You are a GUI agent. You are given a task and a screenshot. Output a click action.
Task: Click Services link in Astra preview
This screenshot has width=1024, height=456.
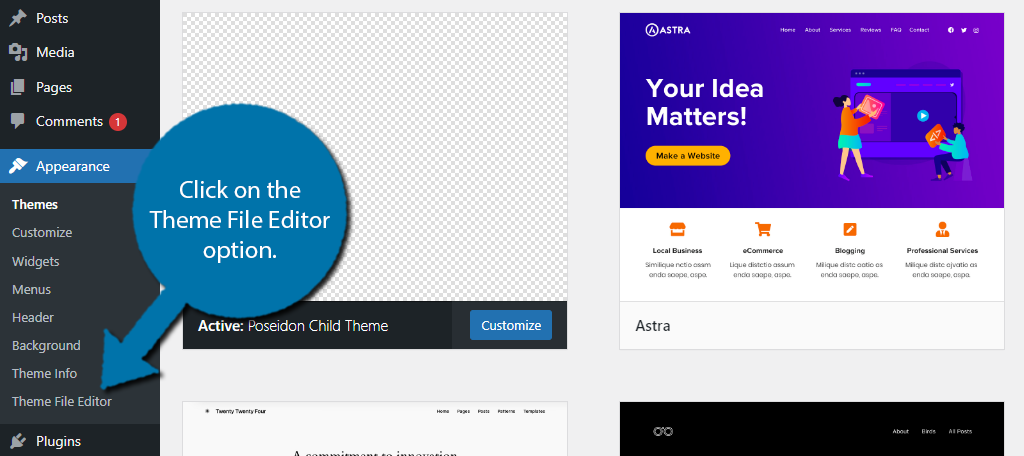pos(840,30)
